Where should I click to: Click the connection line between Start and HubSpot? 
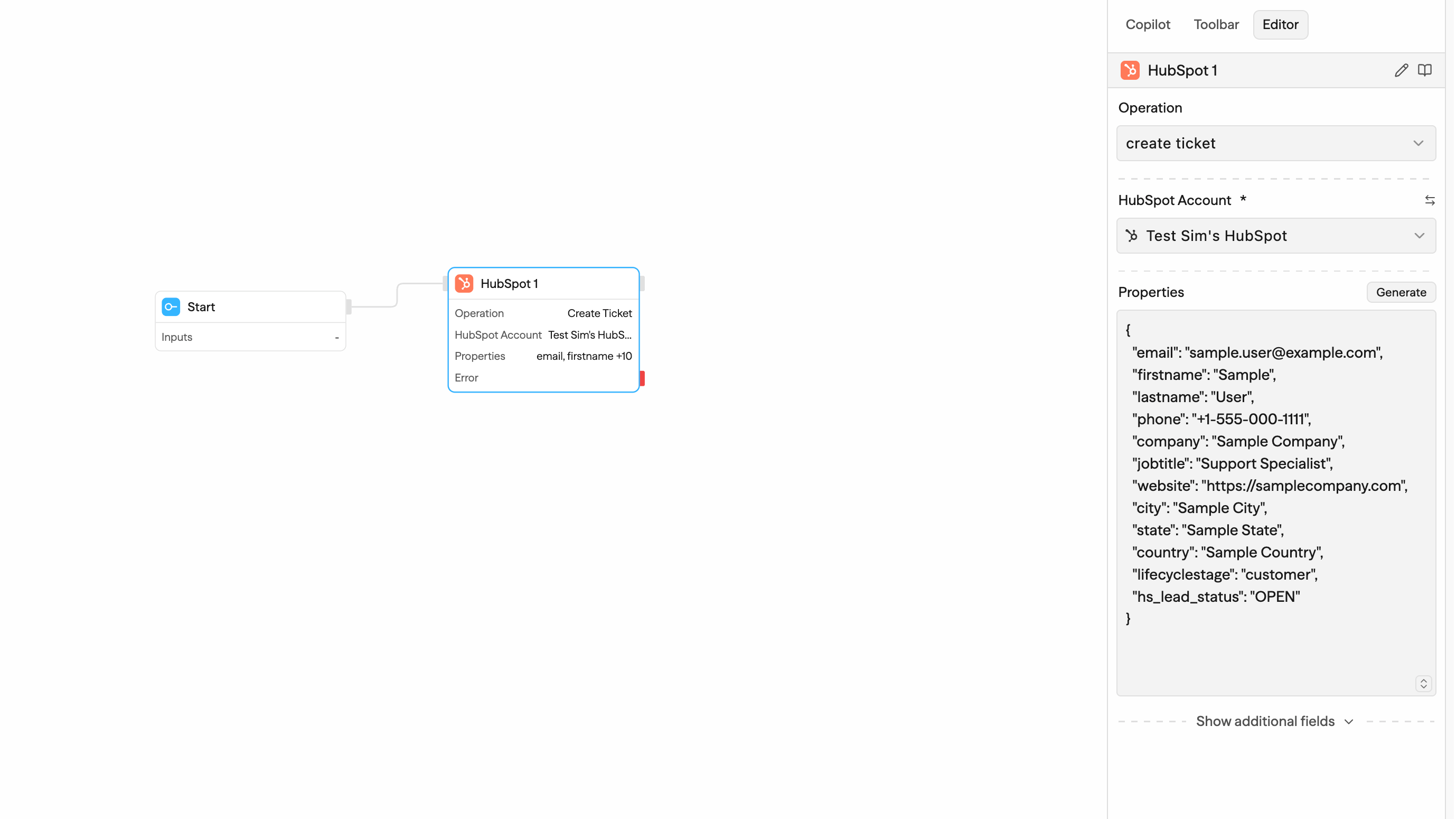coord(397,295)
